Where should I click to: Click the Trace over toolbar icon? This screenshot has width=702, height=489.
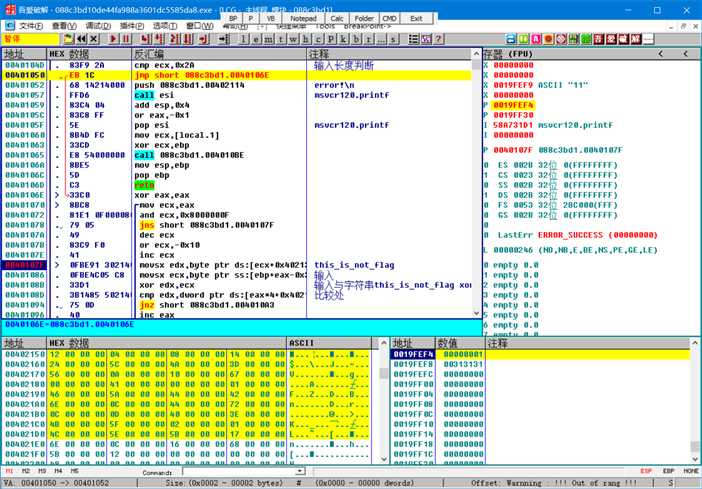tap(188, 39)
